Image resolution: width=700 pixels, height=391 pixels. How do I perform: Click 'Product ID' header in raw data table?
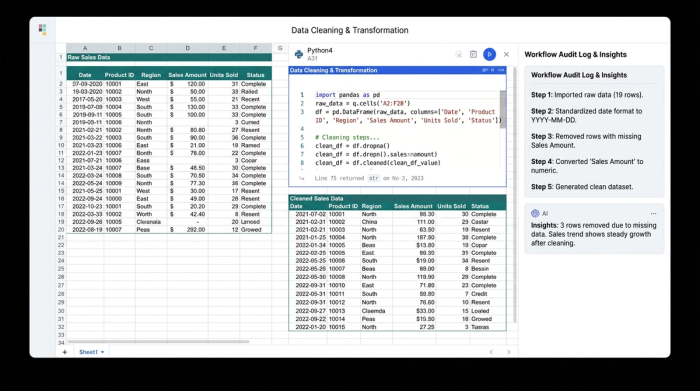(119, 75)
